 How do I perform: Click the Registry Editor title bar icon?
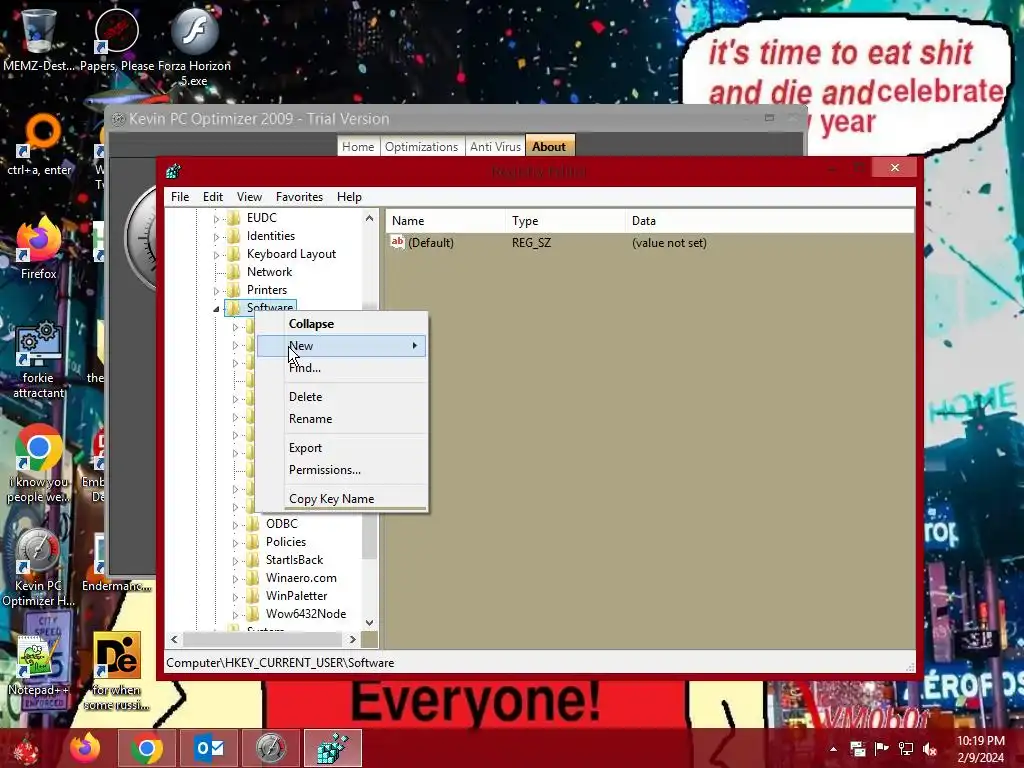pyautogui.click(x=173, y=172)
